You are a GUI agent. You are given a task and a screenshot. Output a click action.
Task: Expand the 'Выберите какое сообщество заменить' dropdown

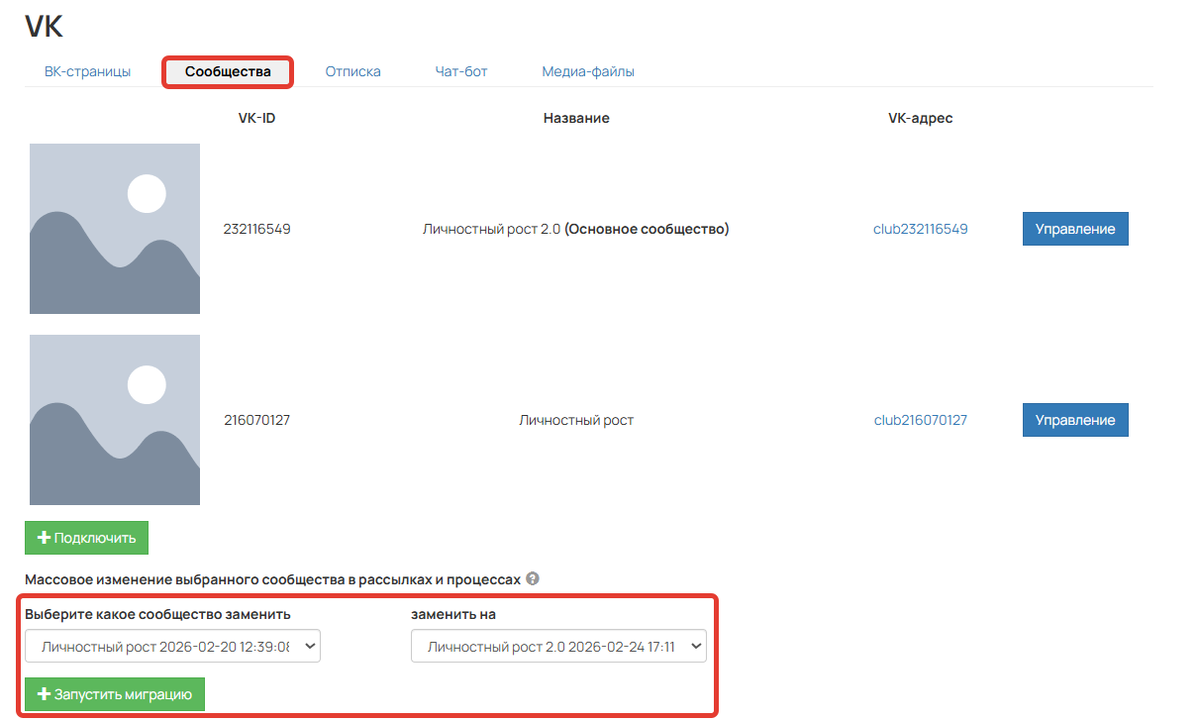click(x=173, y=647)
